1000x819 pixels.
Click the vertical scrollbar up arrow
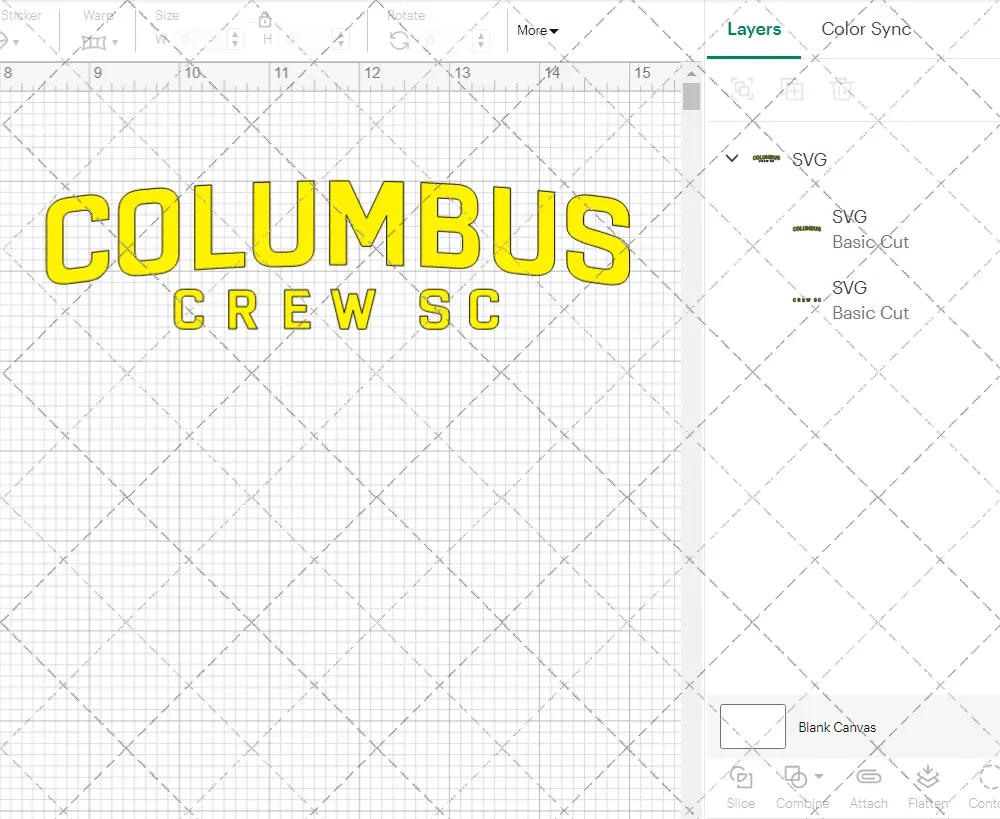691,73
